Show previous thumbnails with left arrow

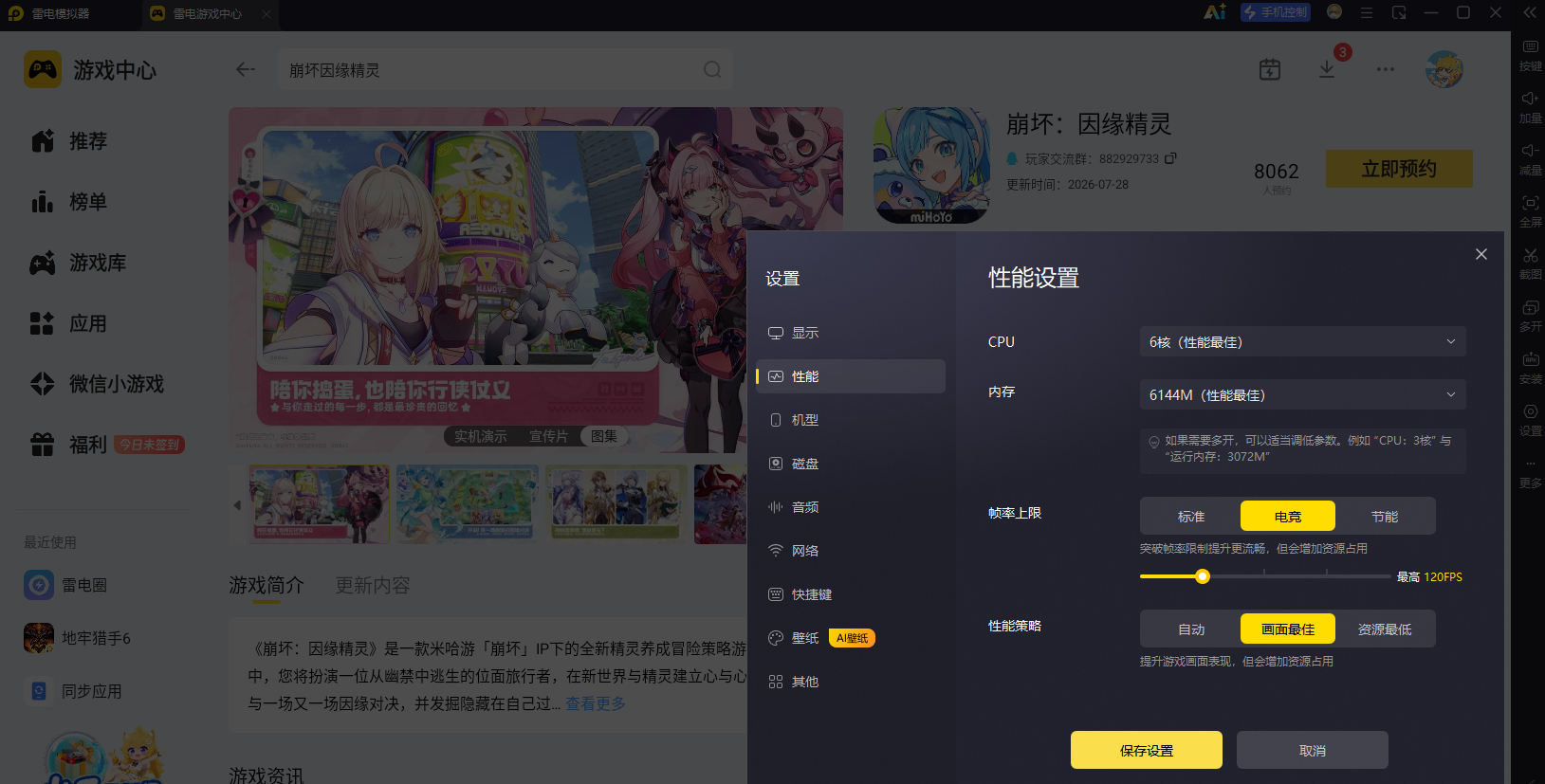(x=237, y=505)
